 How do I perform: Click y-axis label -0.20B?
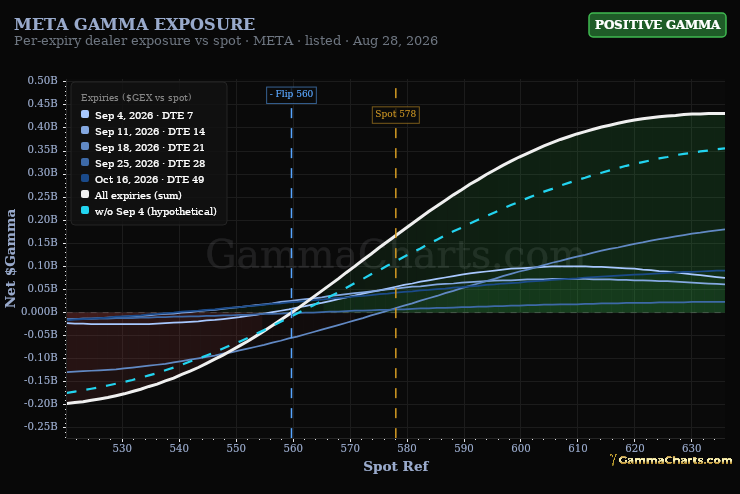(41, 404)
